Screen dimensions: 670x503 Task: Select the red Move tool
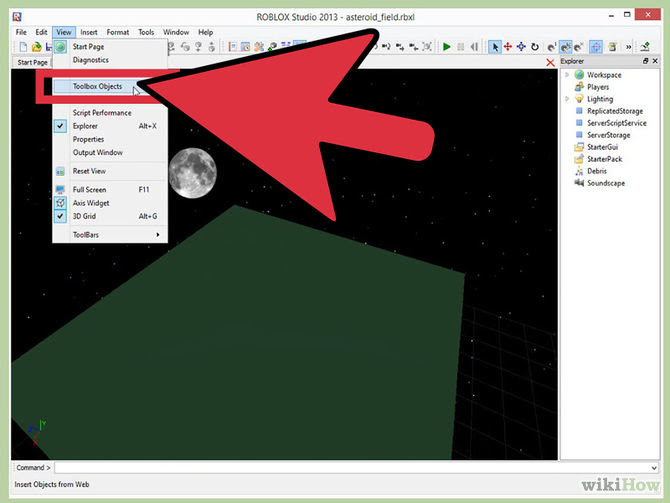(x=508, y=47)
